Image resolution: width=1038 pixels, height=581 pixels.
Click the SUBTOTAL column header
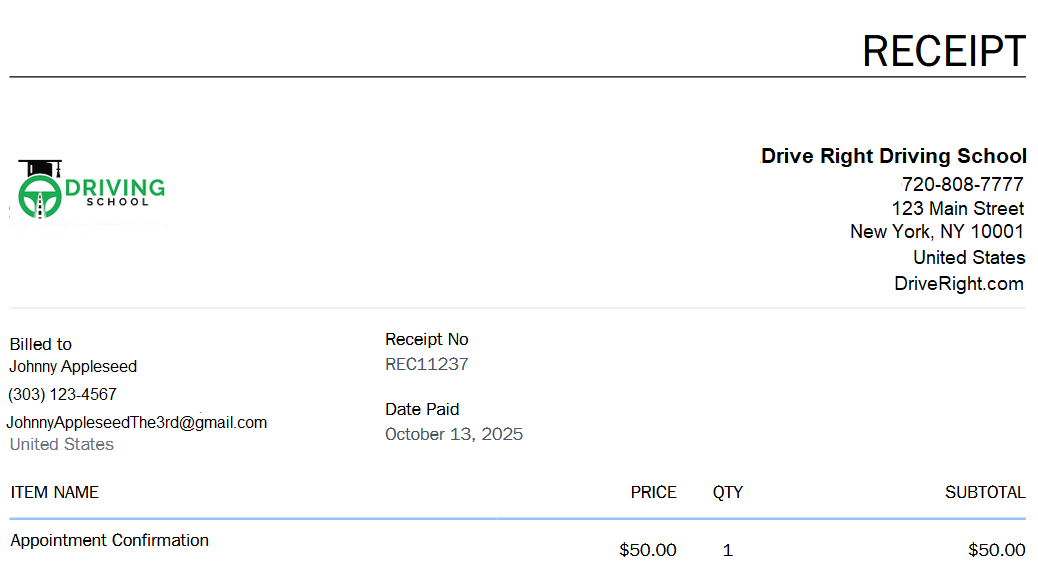(x=984, y=492)
